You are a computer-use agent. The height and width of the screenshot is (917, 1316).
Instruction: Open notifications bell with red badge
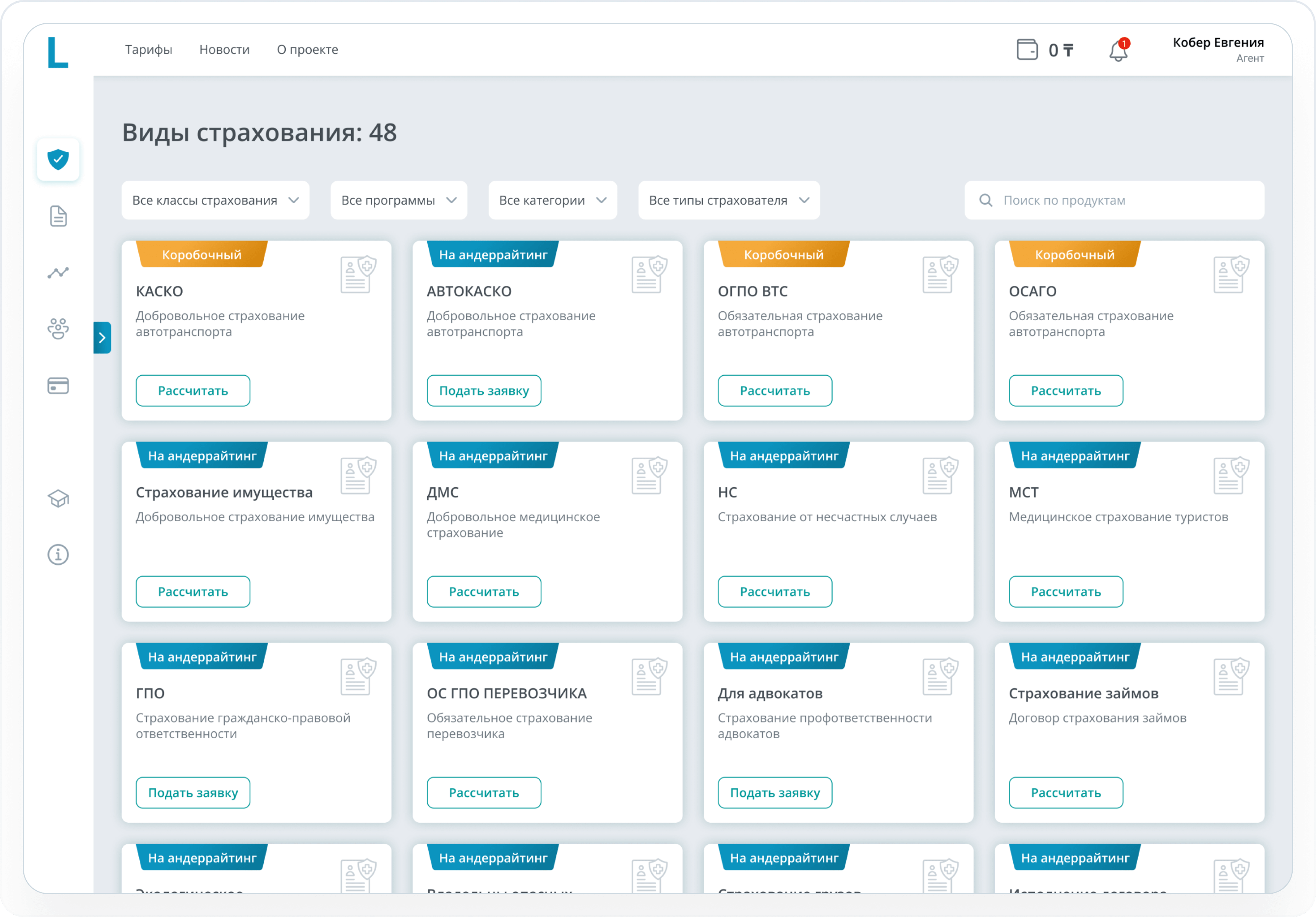[x=1118, y=50]
